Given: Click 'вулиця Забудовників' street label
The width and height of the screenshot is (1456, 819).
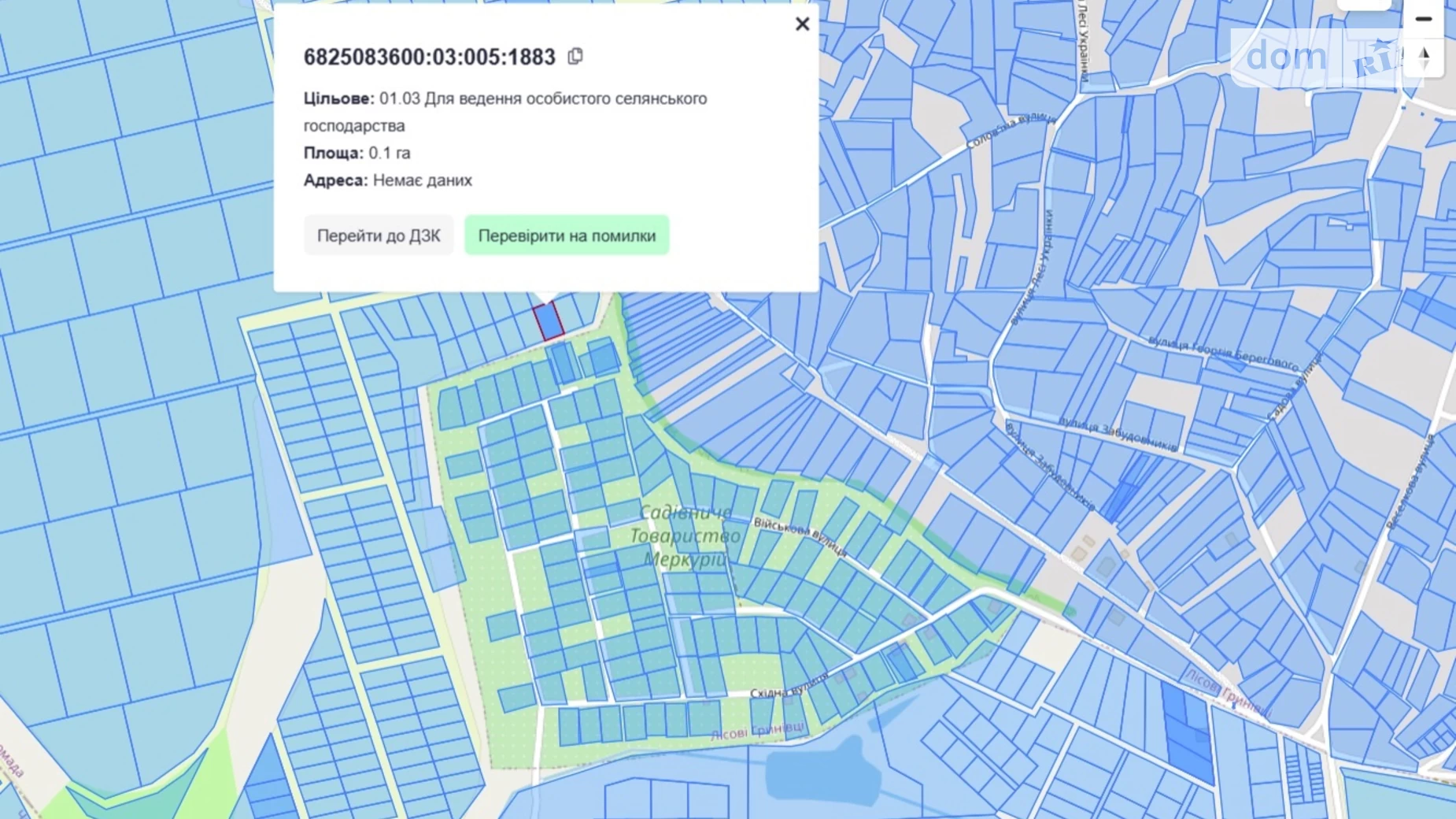Looking at the screenshot, I should pos(1118,435).
